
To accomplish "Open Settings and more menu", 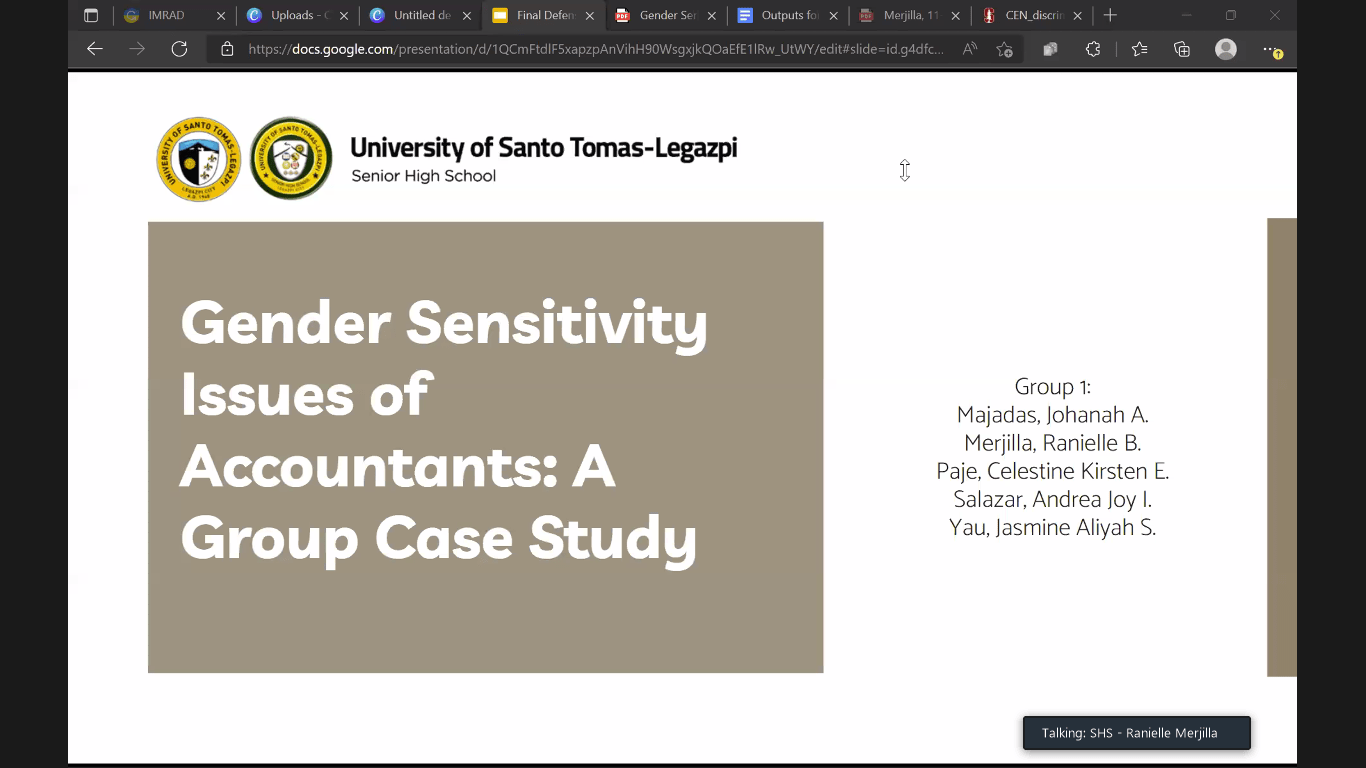I will (1271, 49).
